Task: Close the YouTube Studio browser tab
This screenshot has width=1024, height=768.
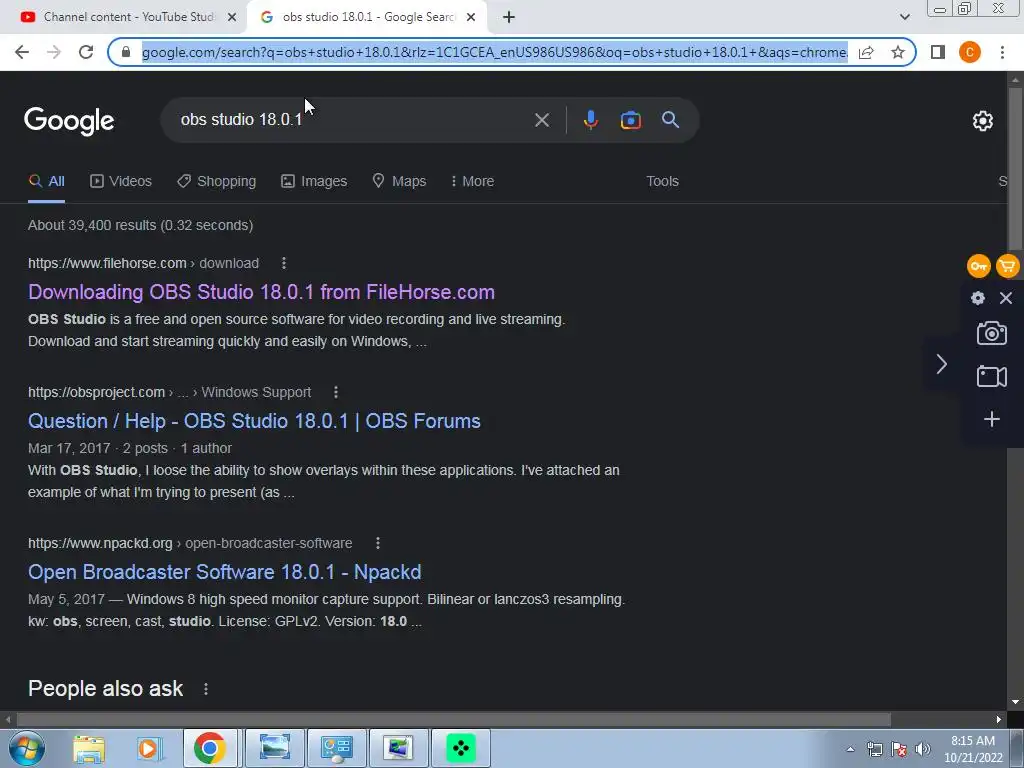Action: pyautogui.click(x=232, y=17)
